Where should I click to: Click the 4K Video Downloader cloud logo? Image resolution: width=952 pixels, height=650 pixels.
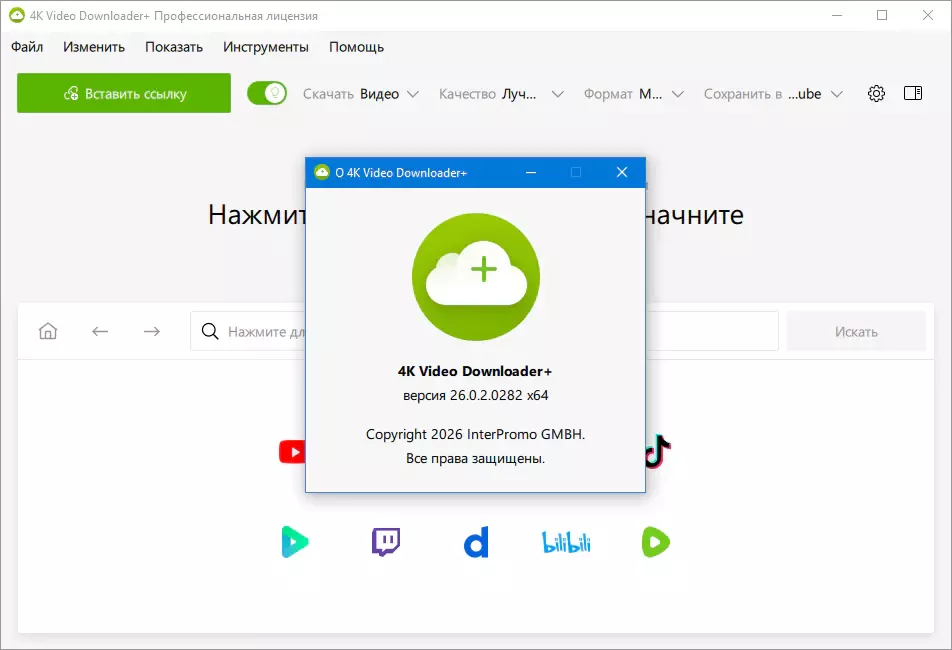tap(476, 275)
